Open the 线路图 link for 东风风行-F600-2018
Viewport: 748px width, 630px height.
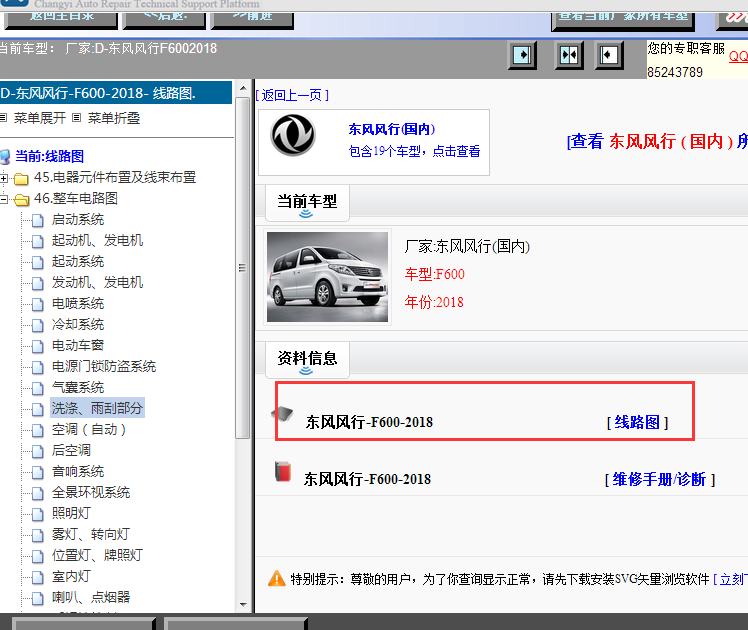637,422
